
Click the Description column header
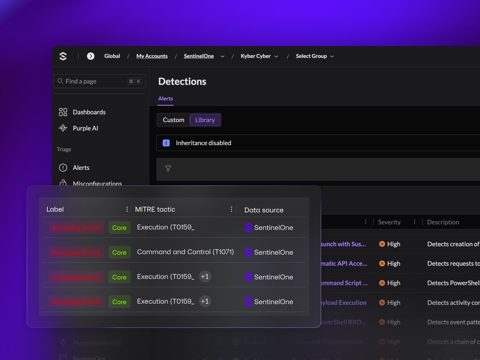pos(443,222)
